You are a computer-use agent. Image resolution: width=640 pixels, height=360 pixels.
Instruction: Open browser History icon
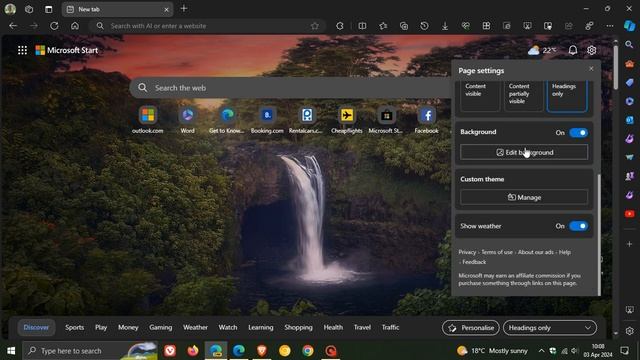[424, 26]
